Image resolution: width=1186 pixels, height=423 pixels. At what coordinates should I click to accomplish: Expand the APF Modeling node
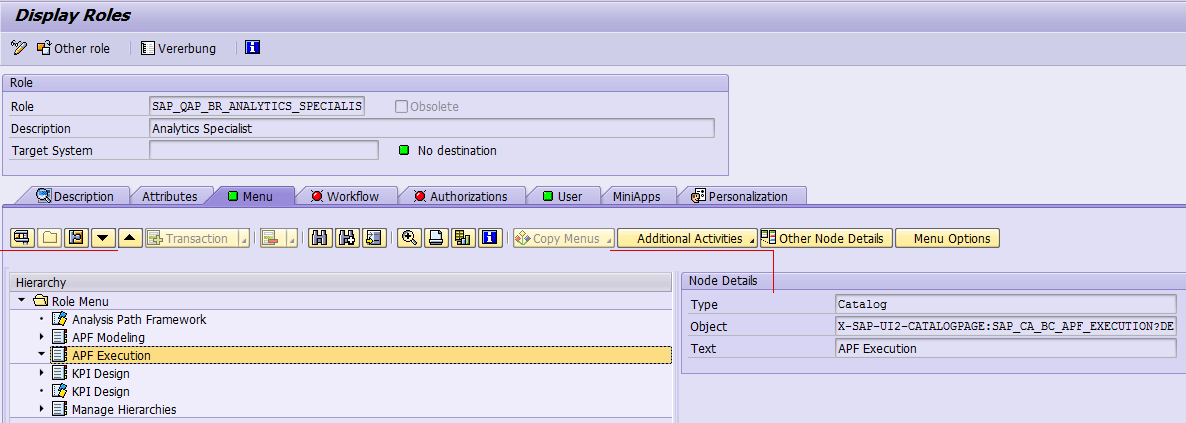pos(41,337)
